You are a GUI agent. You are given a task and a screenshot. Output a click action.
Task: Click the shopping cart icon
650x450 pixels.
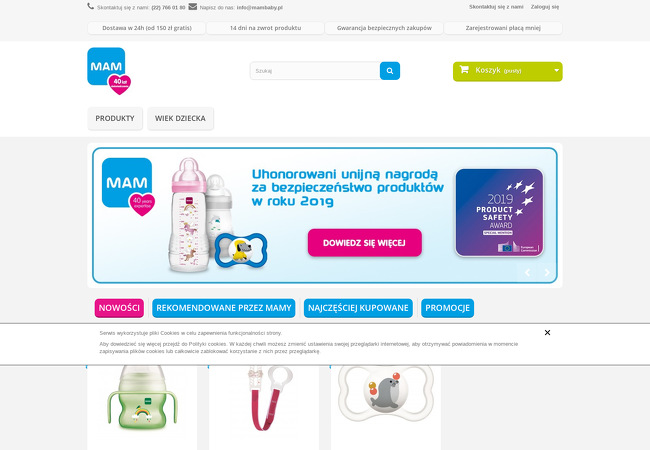pyautogui.click(x=464, y=70)
